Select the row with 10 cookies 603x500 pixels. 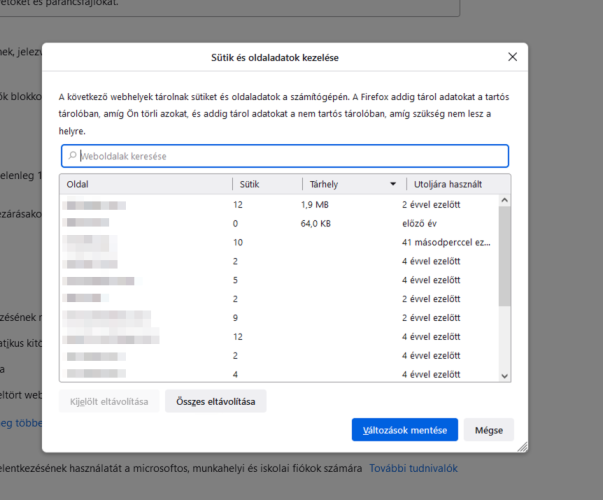coord(280,242)
